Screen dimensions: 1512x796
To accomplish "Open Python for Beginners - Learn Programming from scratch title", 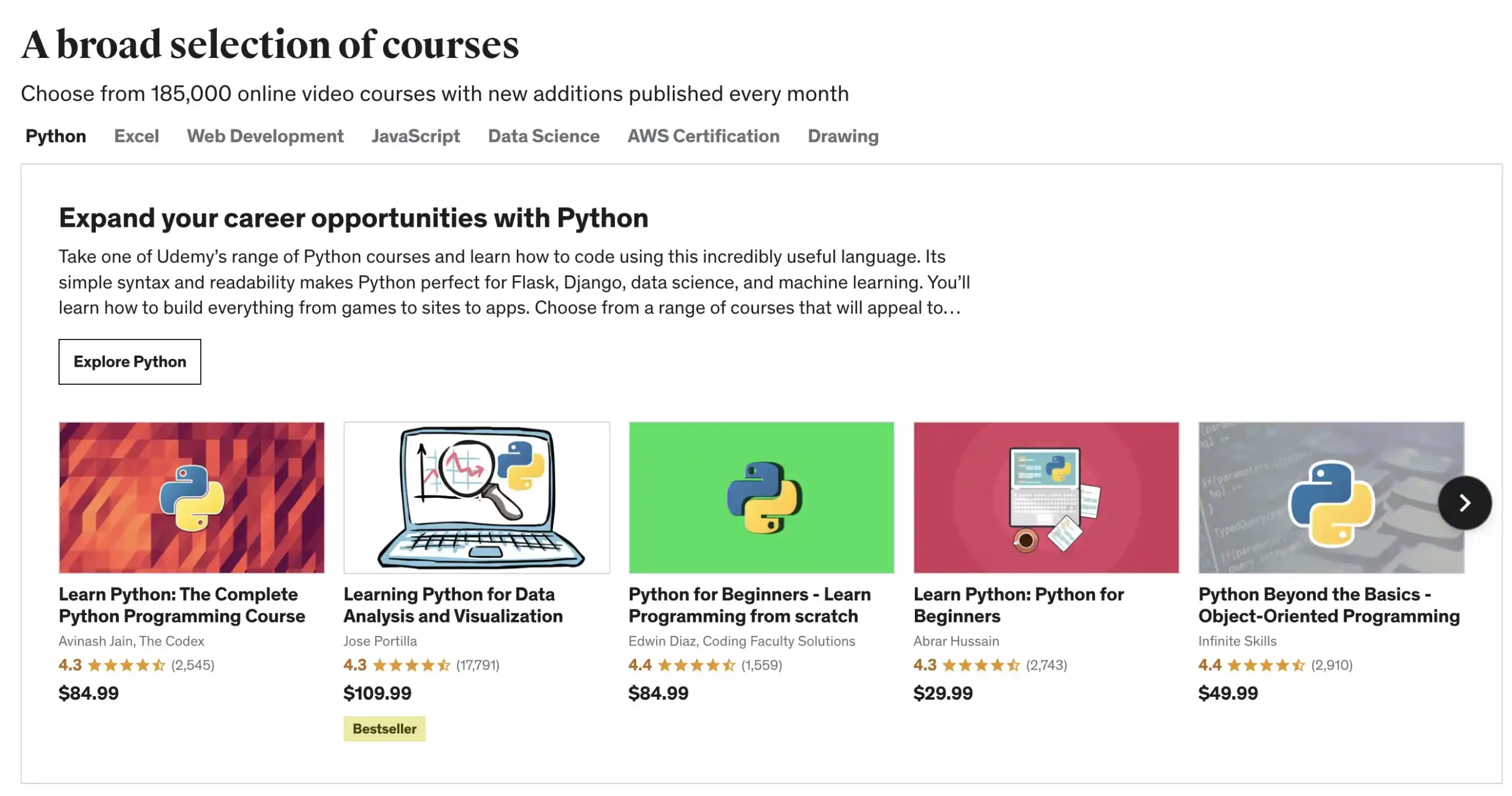I will 750,605.
